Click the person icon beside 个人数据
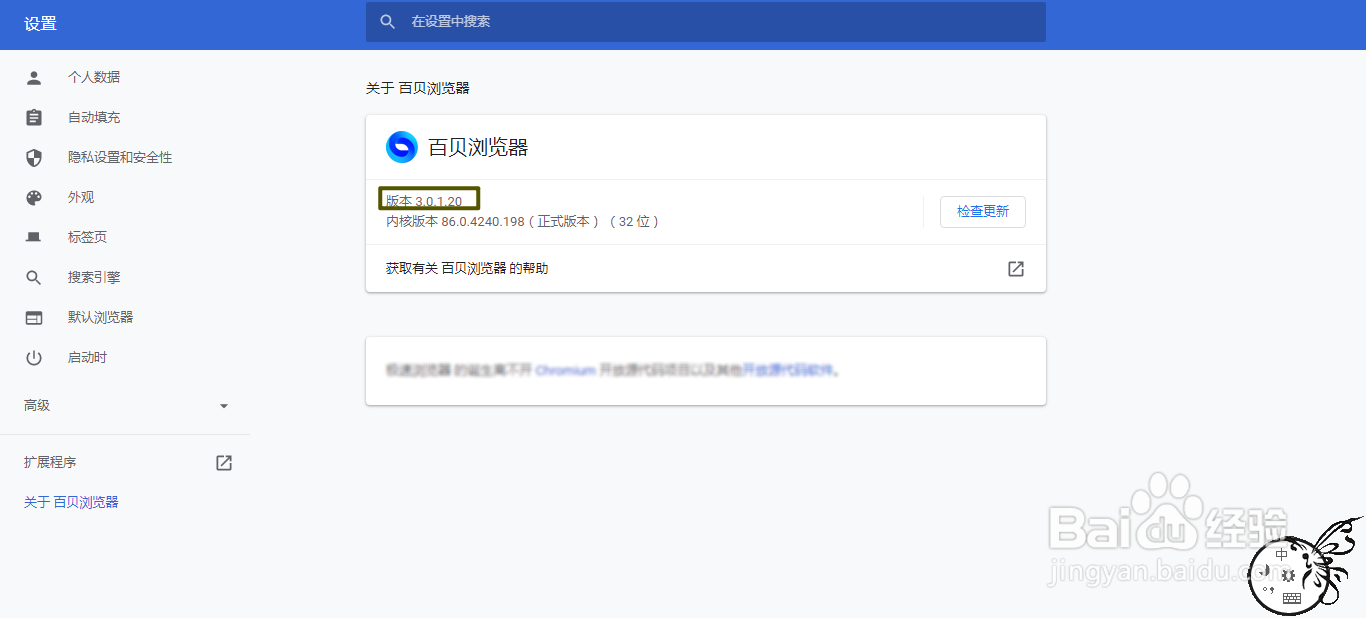 coord(34,77)
